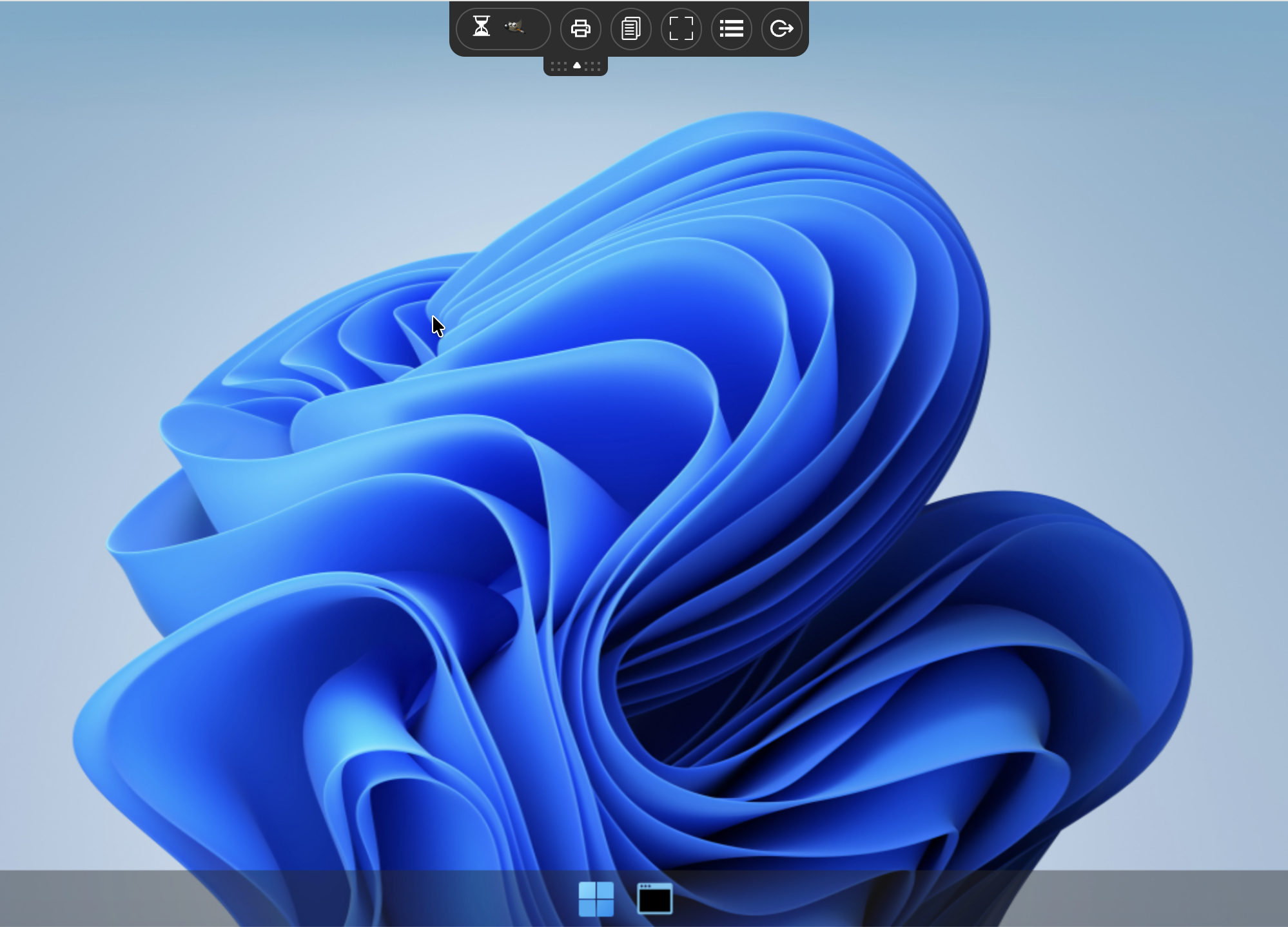The image size is (1288, 927).
Task: Click the sign-out arrow icon
Action: point(781,29)
